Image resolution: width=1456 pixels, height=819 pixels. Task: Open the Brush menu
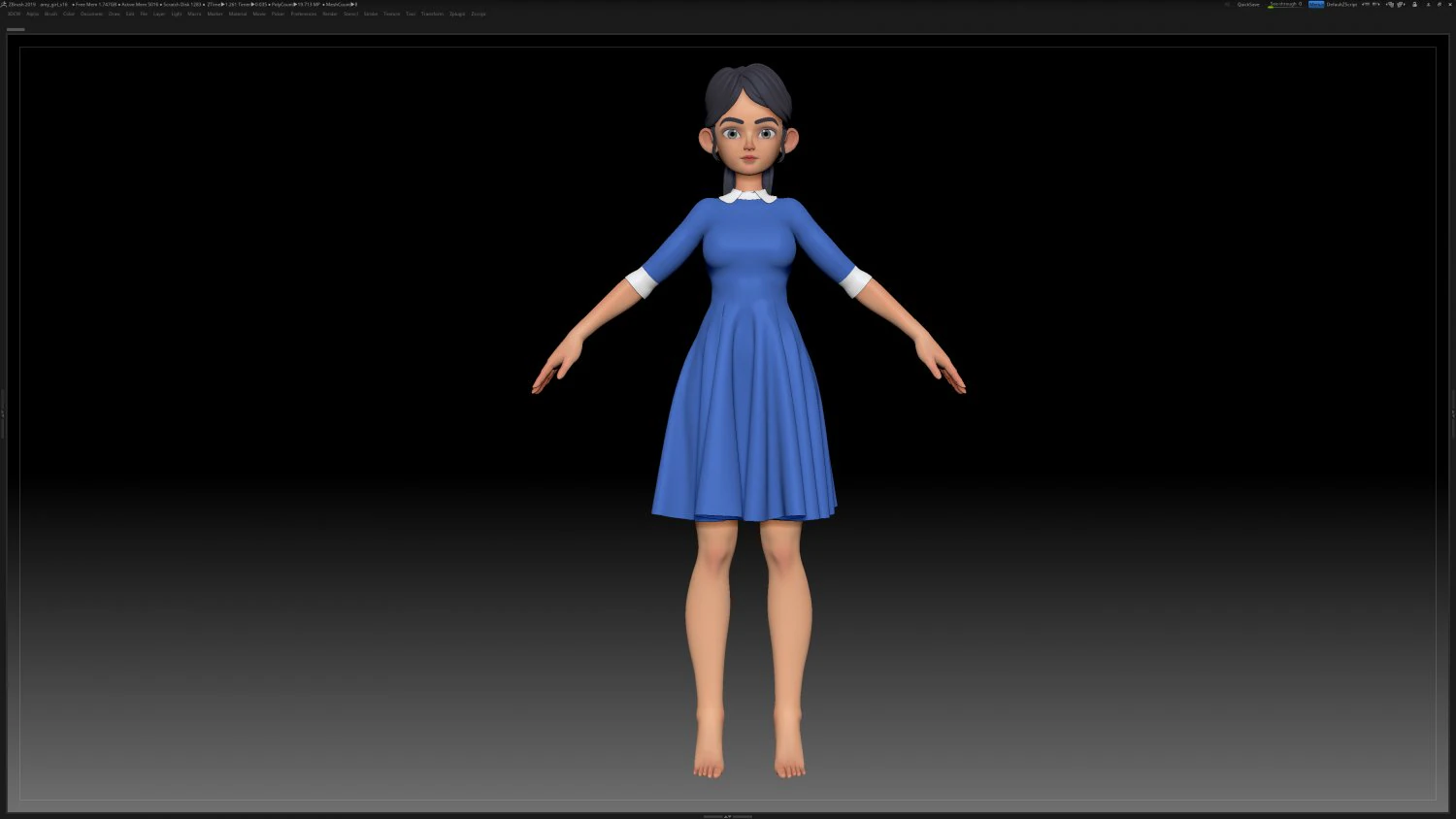click(50, 14)
